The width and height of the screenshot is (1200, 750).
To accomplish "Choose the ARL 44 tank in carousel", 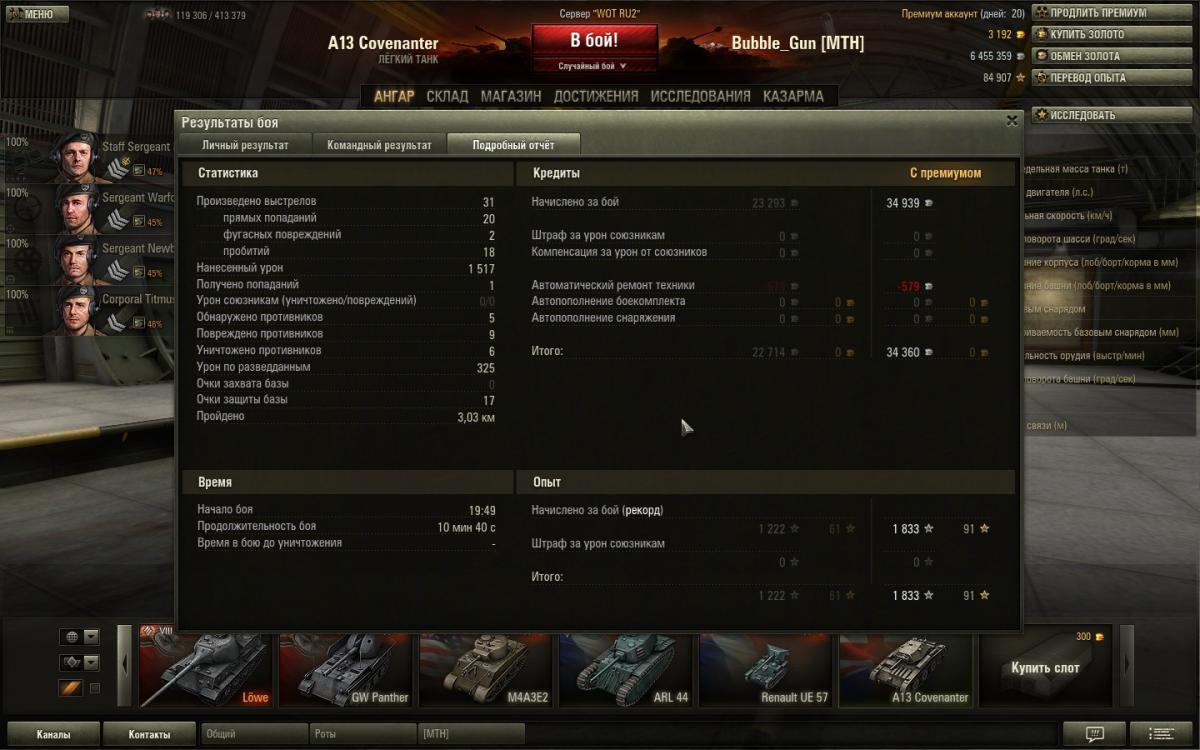I will pos(625,667).
